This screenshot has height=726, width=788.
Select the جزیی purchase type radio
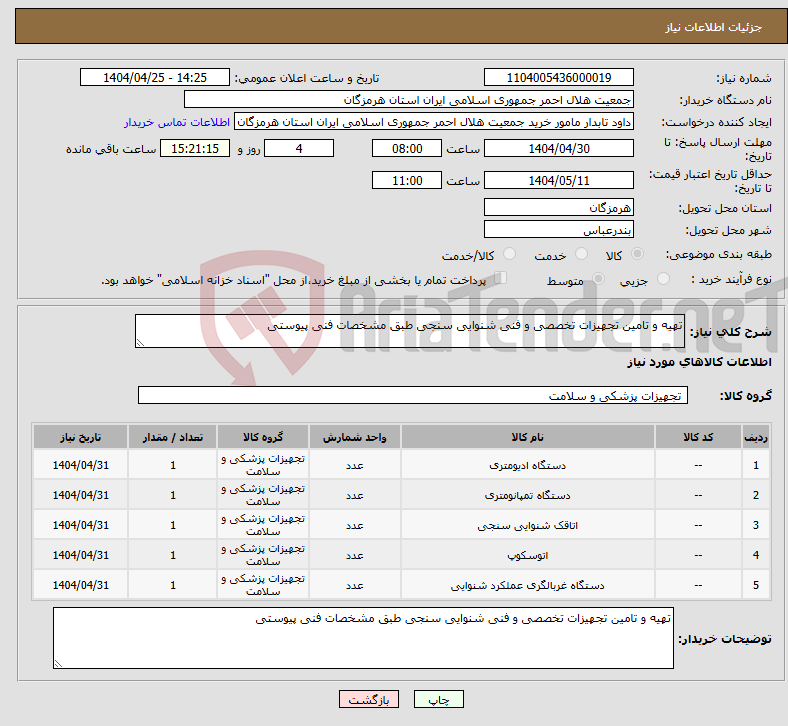coord(663,278)
